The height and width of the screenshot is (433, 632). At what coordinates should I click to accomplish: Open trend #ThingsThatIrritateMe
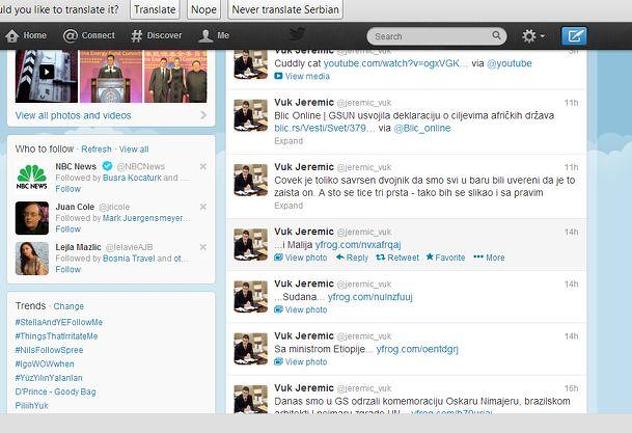pyautogui.click(x=56, y=336)
